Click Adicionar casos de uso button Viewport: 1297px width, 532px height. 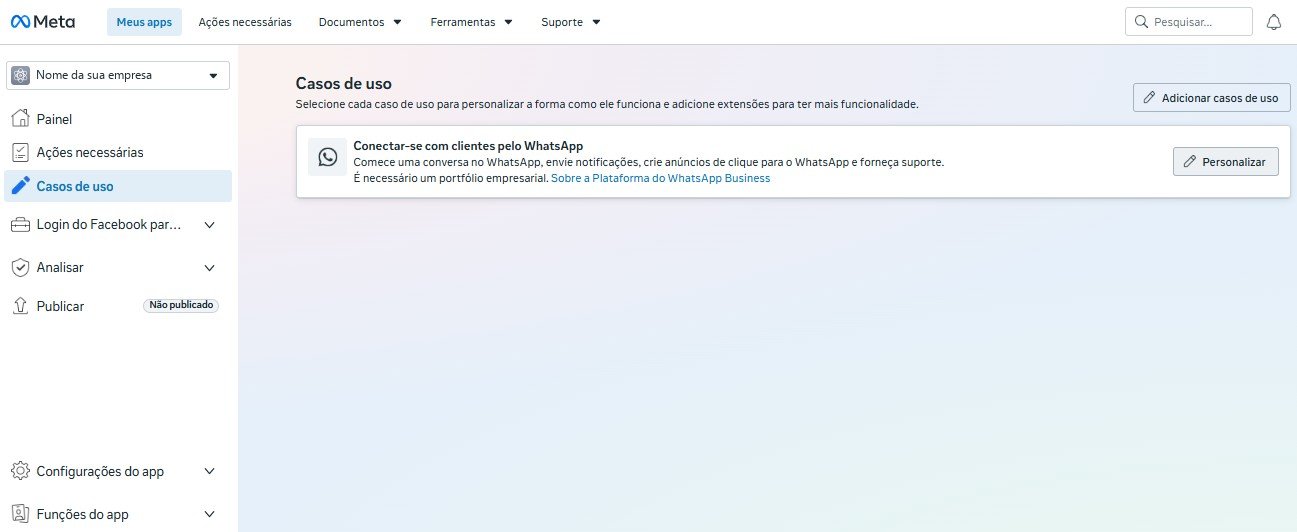click(1211, 98)
